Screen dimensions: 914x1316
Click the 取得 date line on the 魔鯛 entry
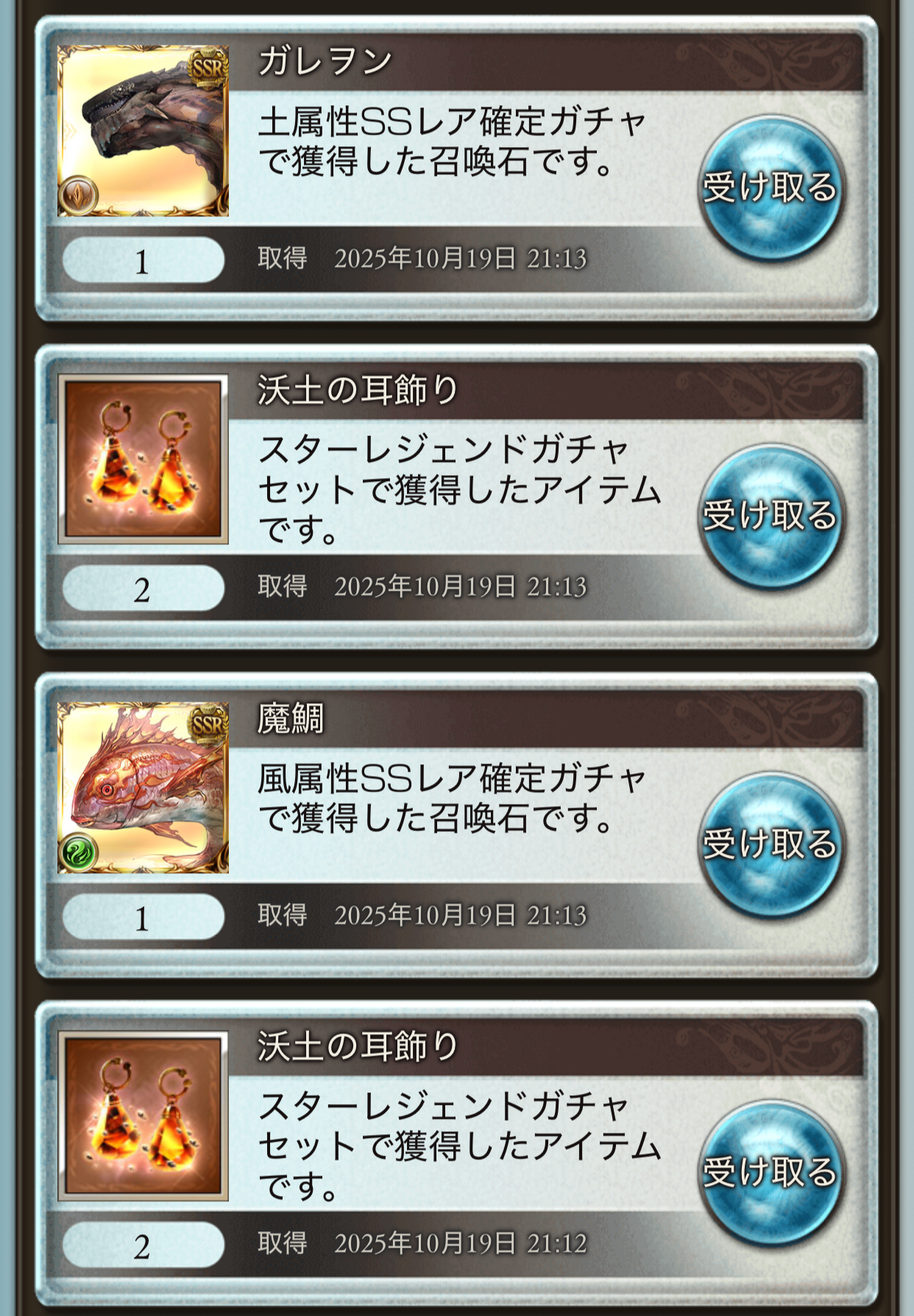[422, 914]
